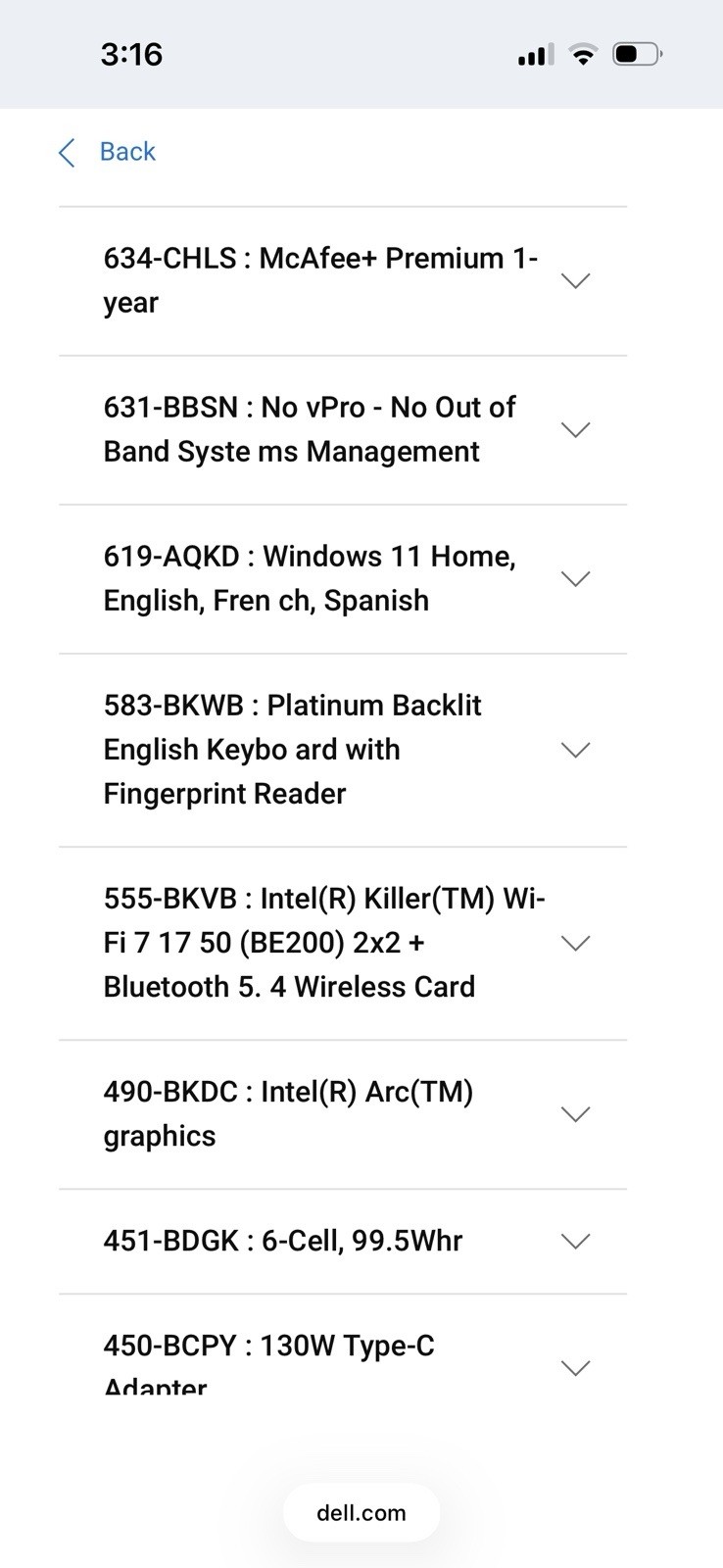Tap the Wi-Fi status bar icon
The image size is (723, 1568).
[583, 55]
